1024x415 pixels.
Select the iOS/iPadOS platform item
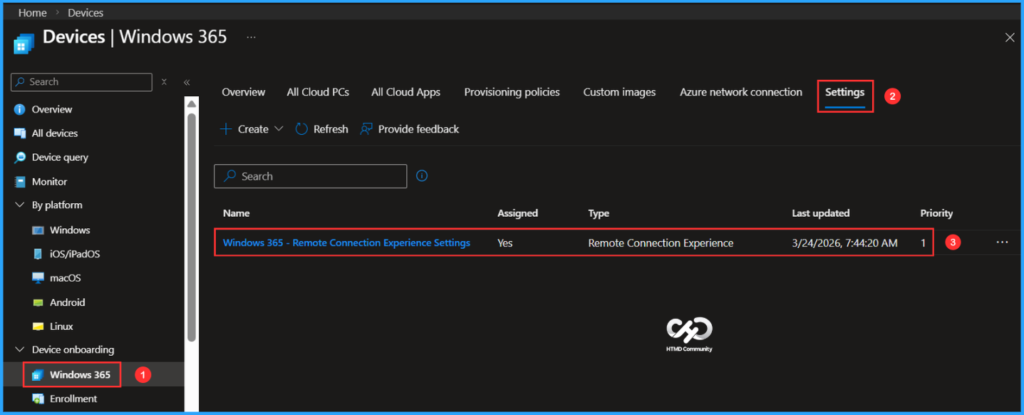[74, 254]
